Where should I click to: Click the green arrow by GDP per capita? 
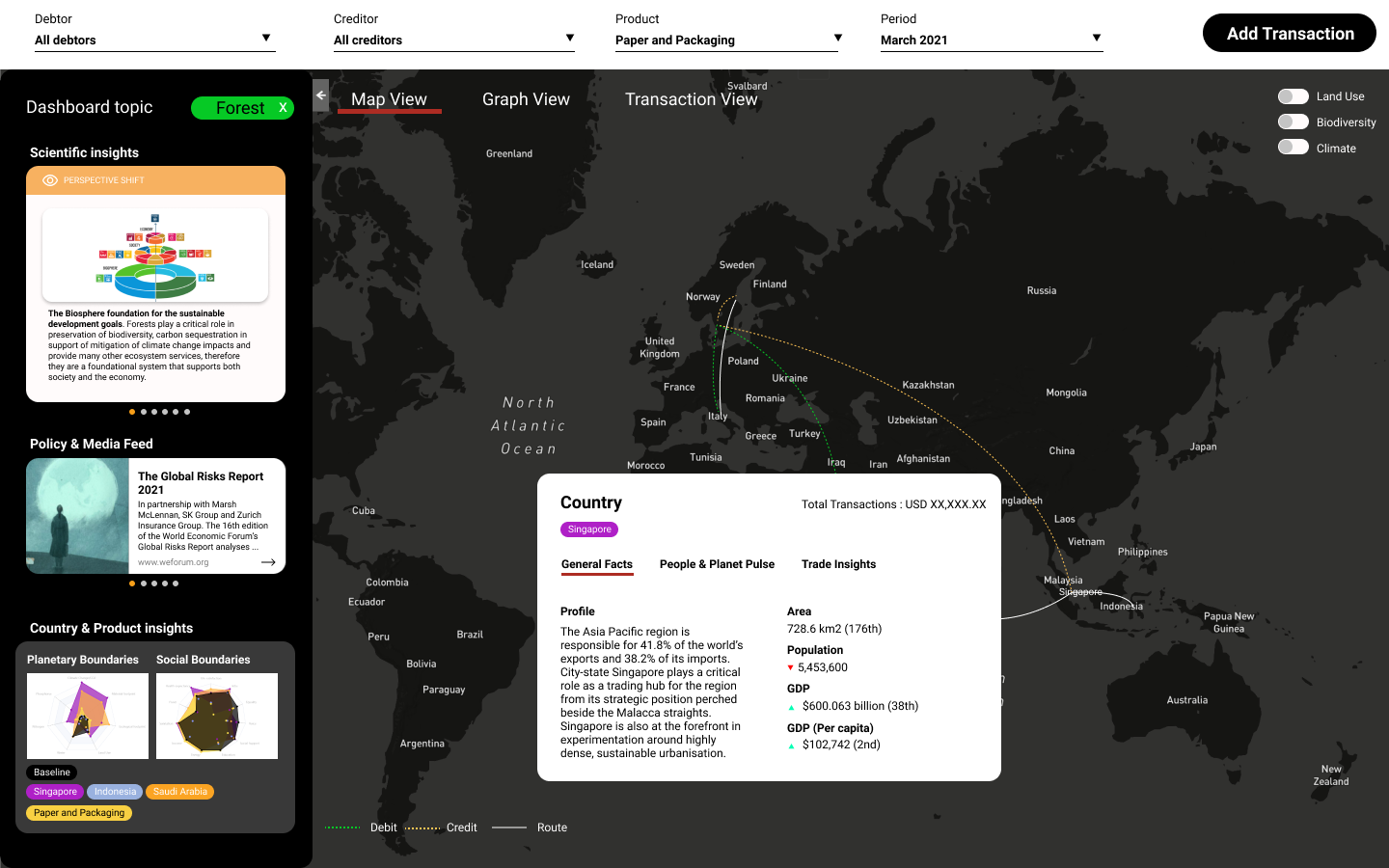point(792,746)
